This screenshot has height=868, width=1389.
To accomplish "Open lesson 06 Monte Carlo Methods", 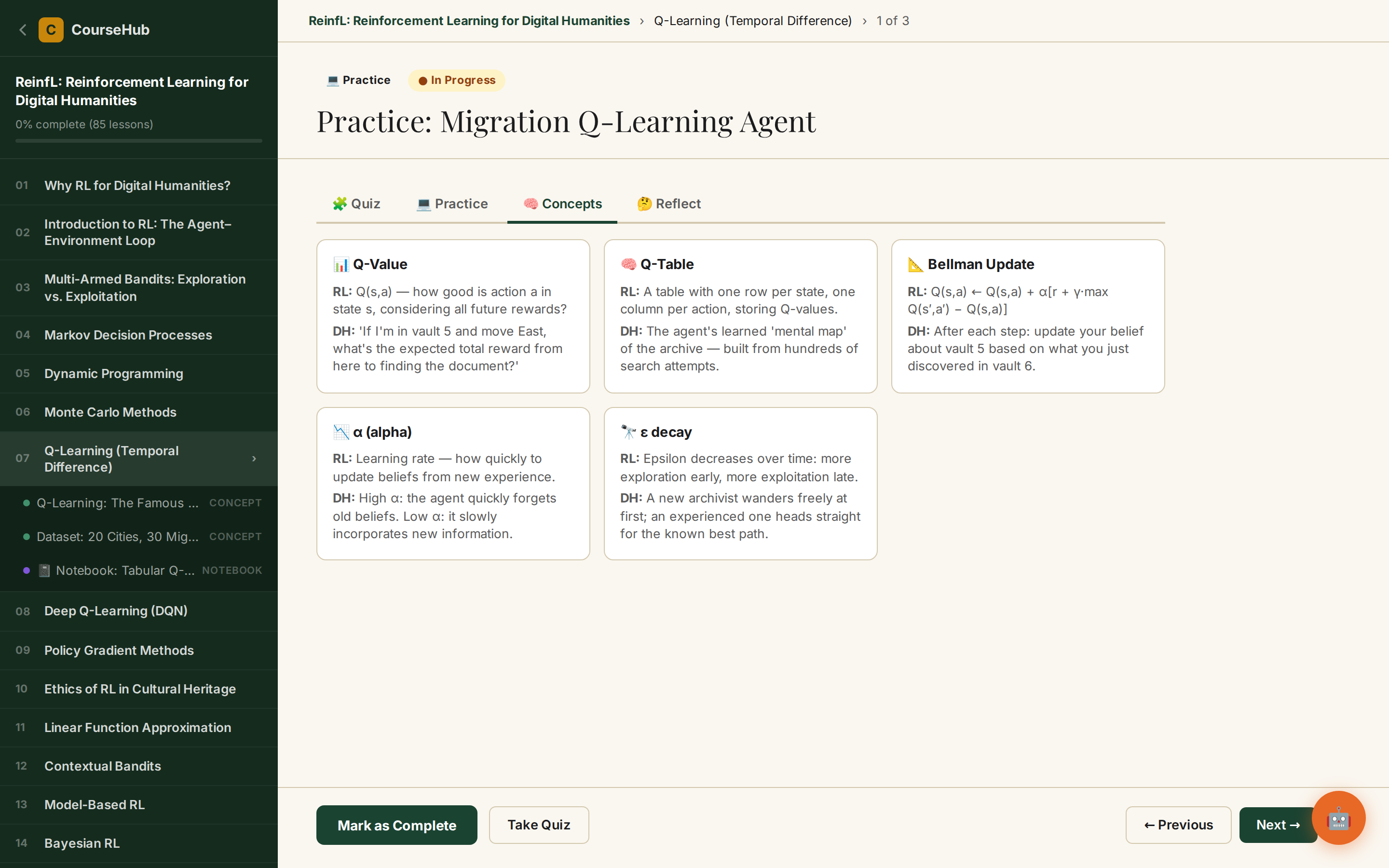I will coord(139,412).
